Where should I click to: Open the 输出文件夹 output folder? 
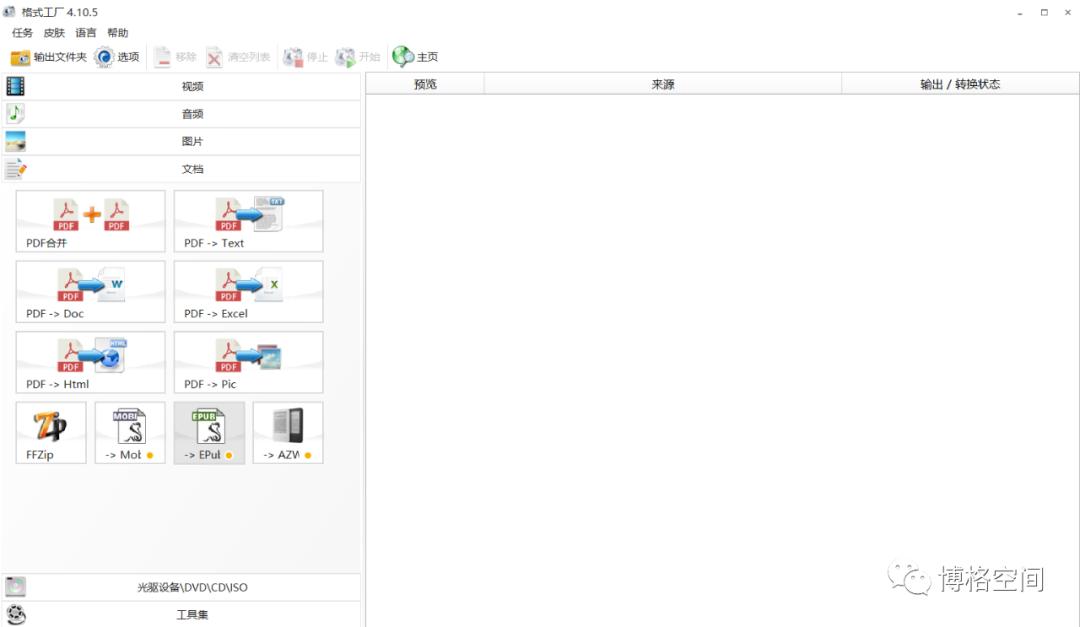click(49, 57)
